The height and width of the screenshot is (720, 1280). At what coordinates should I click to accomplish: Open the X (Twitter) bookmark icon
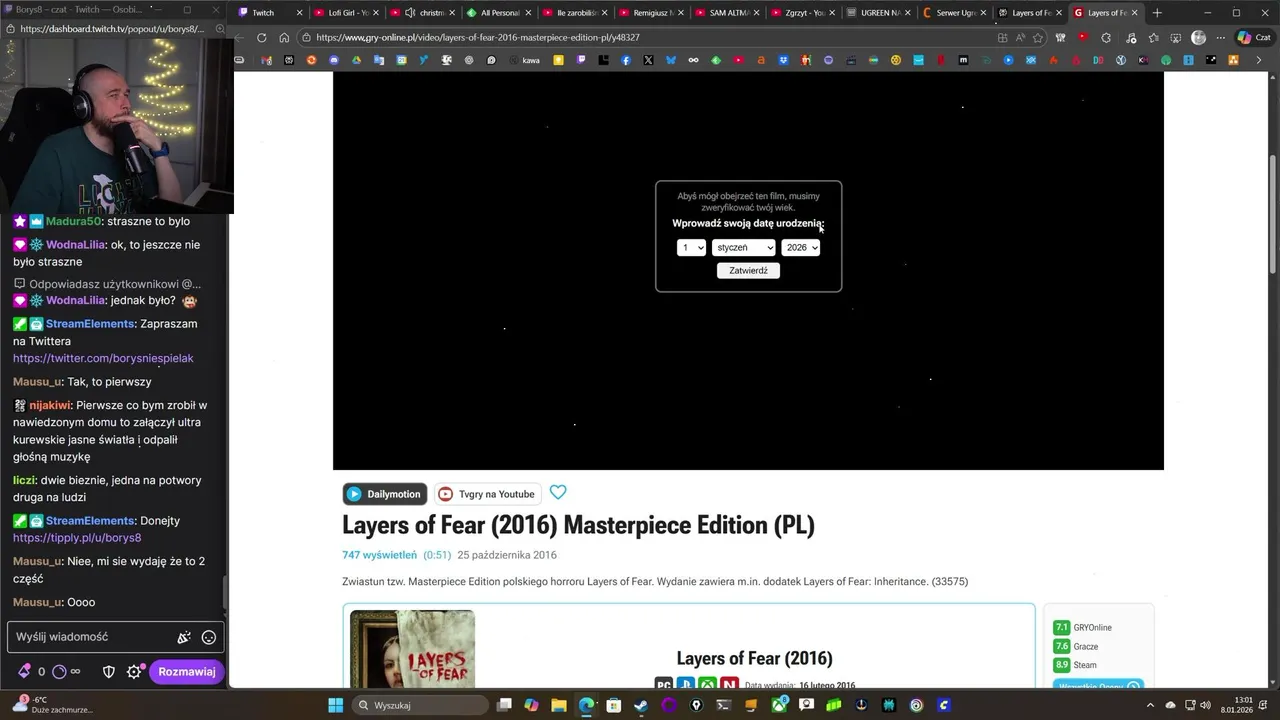pyautogui.click(x=648, y=60)
